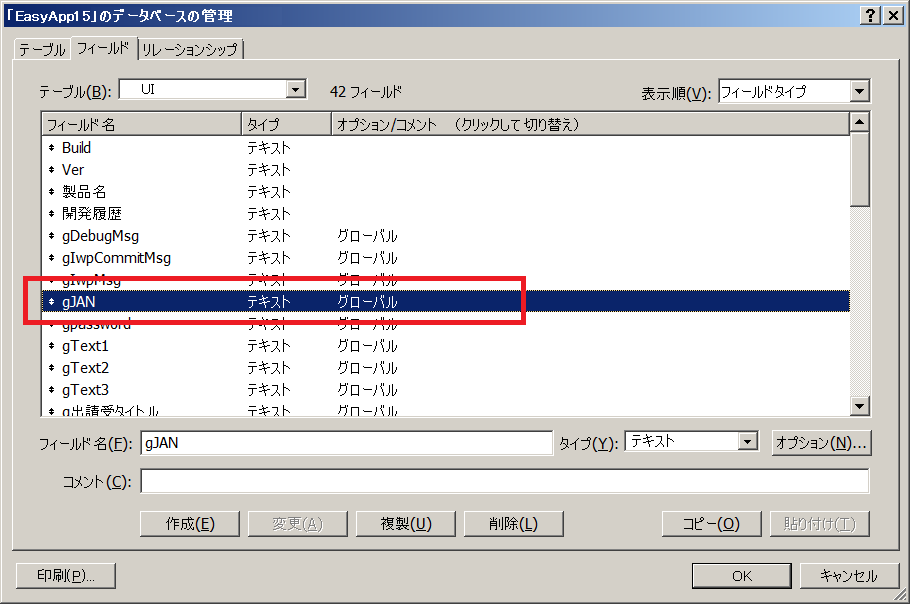Select the gDebugMsg field row

pos(446,236)
